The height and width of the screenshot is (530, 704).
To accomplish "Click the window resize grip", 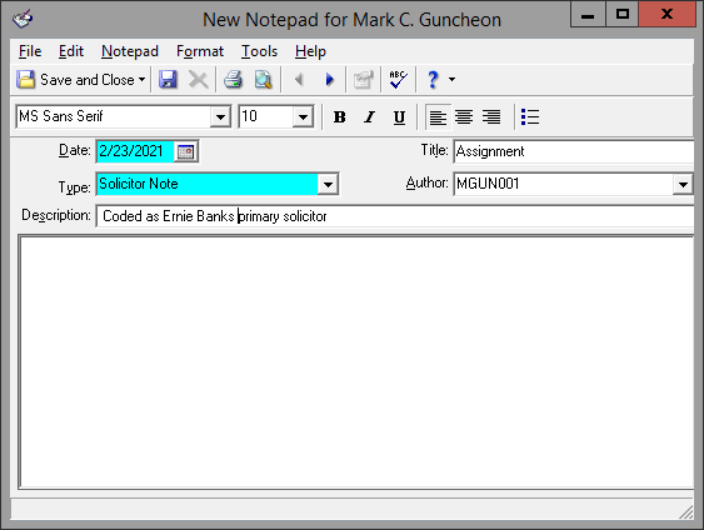I will point(686,512).
